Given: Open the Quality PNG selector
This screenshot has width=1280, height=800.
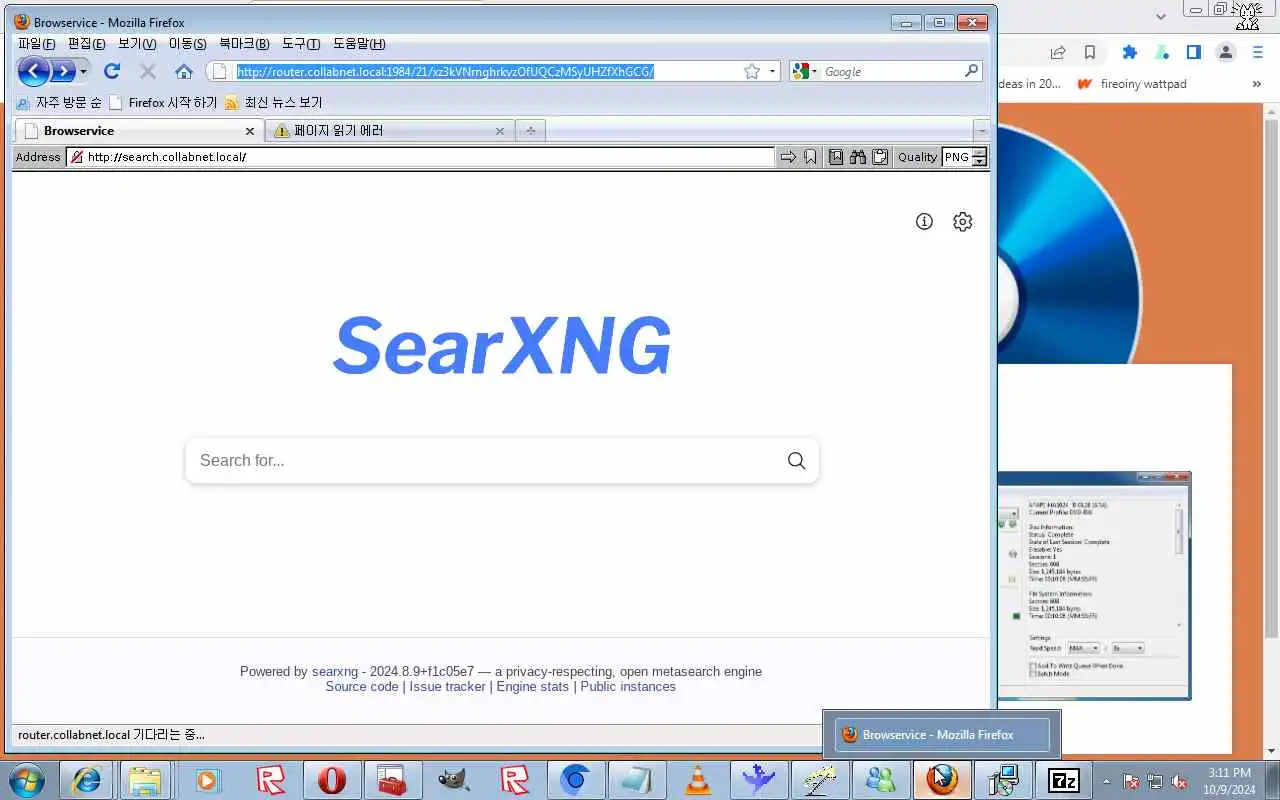Looking at the screenshot, I should click(965, 157).
